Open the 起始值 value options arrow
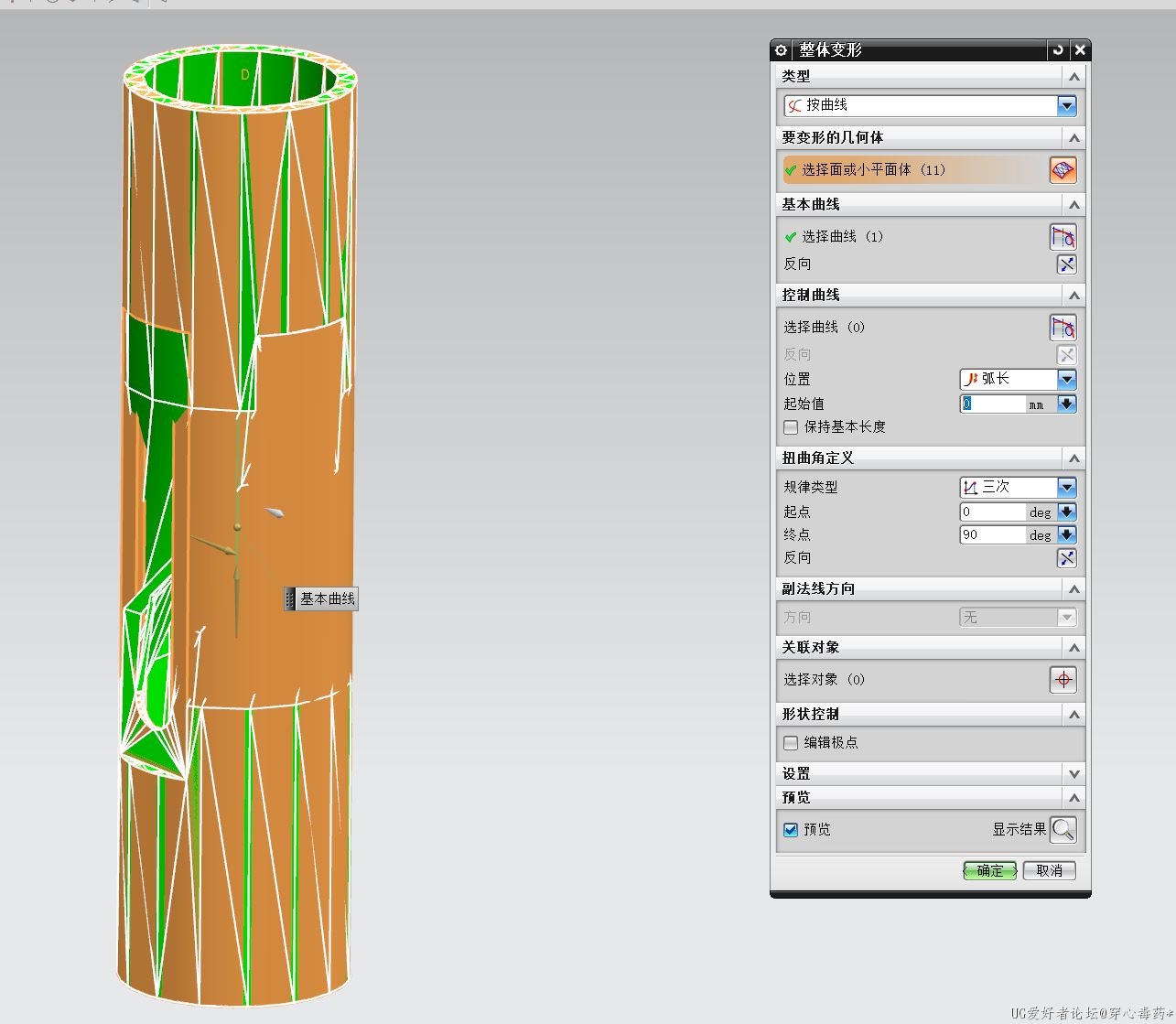 point(1066,404)
